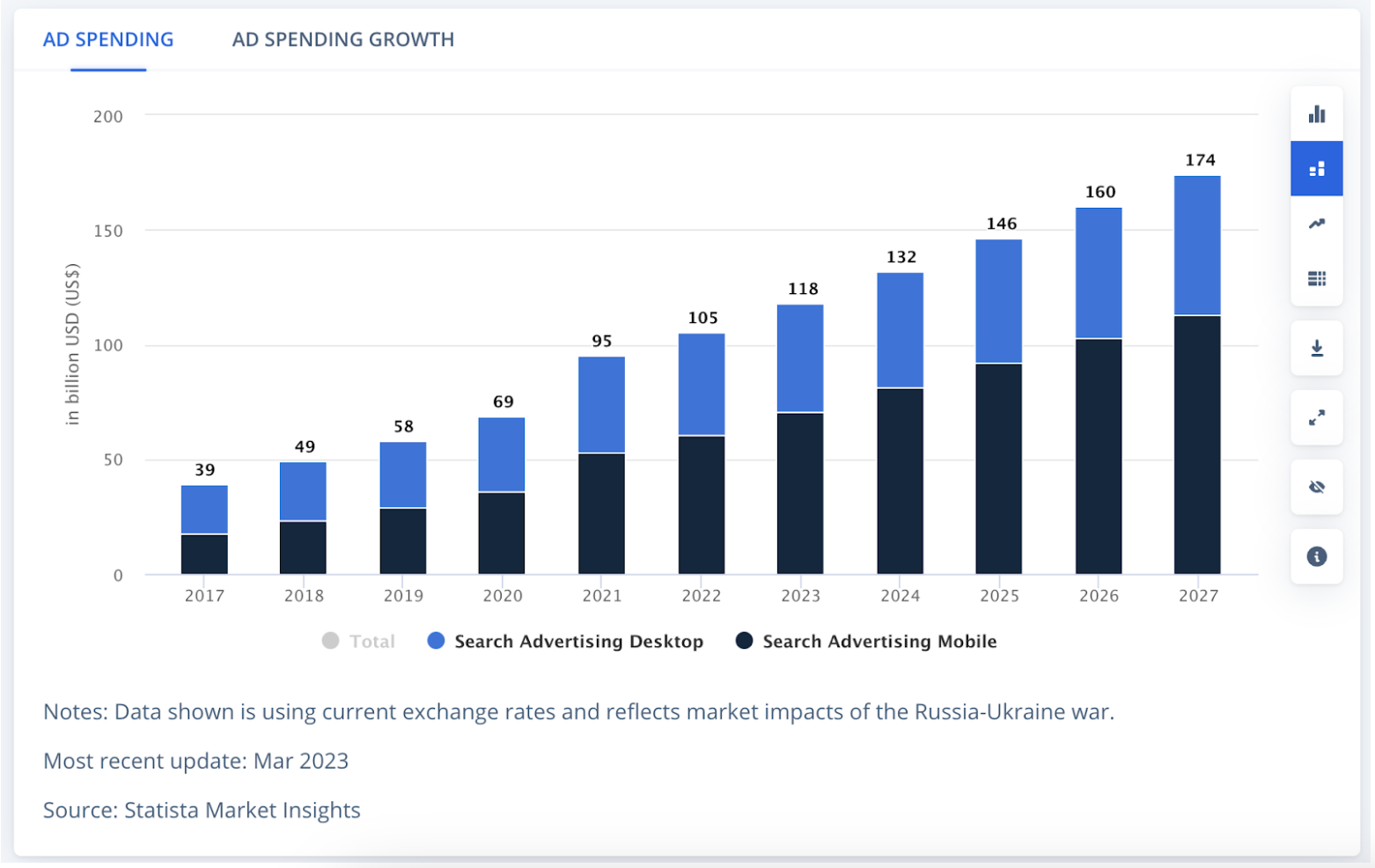Screen dimensions: 1375x868
Task: Open the table view of the data
Action: click(1316, 278)
